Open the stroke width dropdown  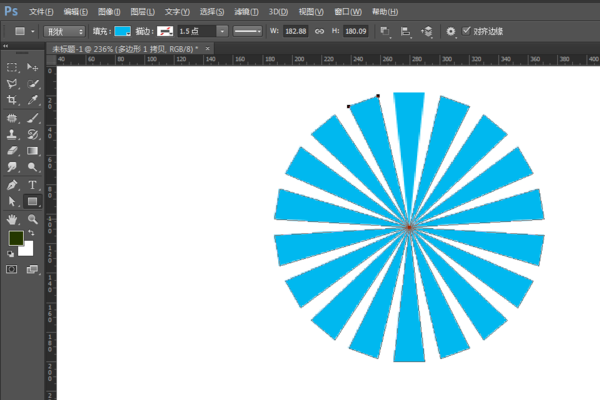click(221, 32)
